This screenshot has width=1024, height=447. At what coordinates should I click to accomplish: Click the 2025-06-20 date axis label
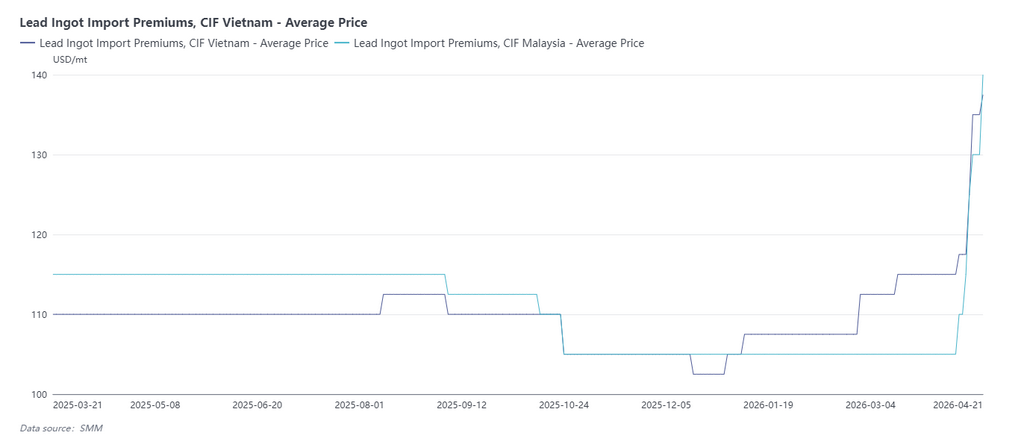[x=257, y=406]
